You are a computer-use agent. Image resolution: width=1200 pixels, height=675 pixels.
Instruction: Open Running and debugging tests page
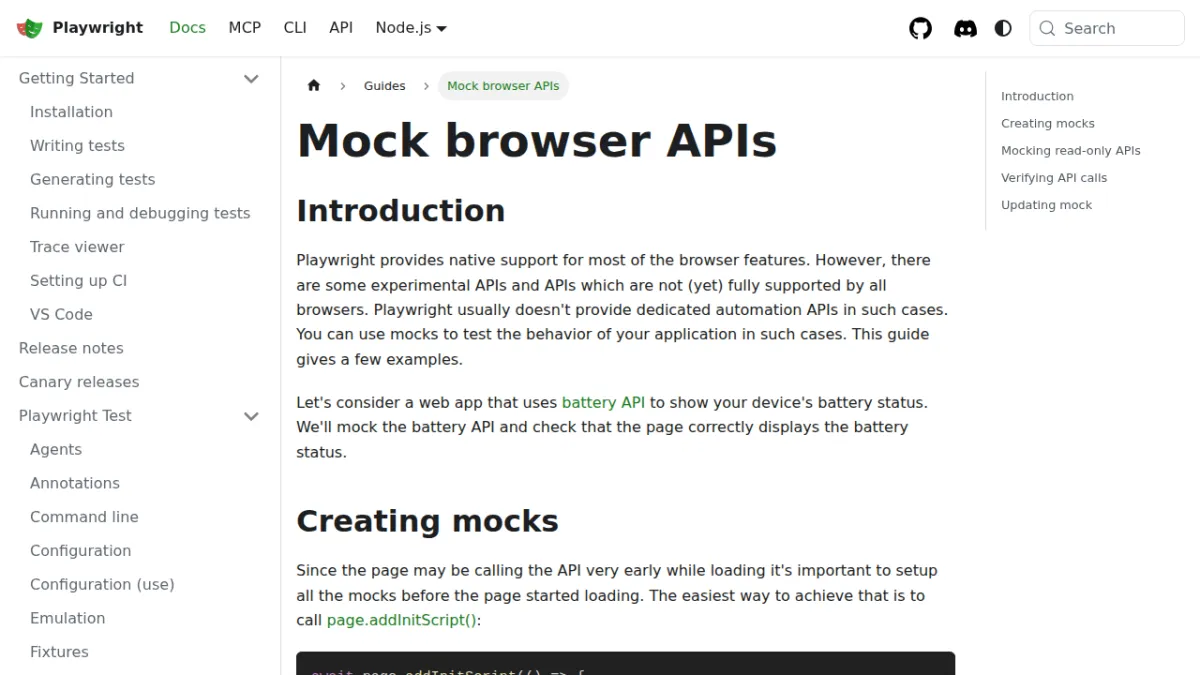coord(140,213)
